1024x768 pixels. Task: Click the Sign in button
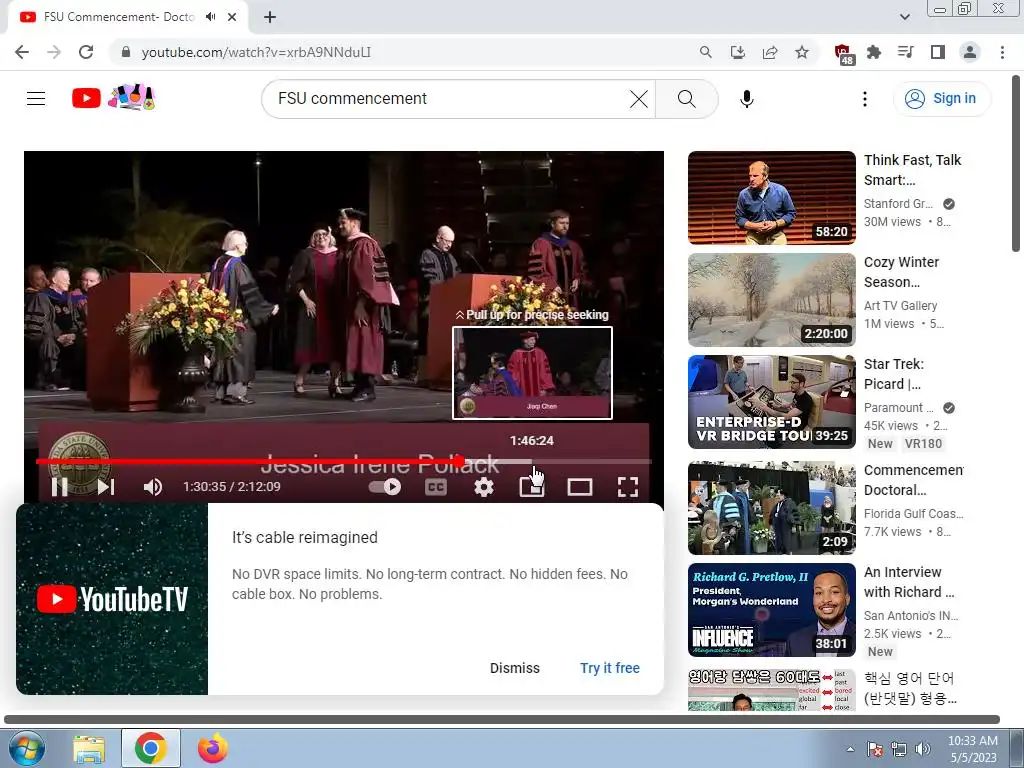[x=941, y=99]
